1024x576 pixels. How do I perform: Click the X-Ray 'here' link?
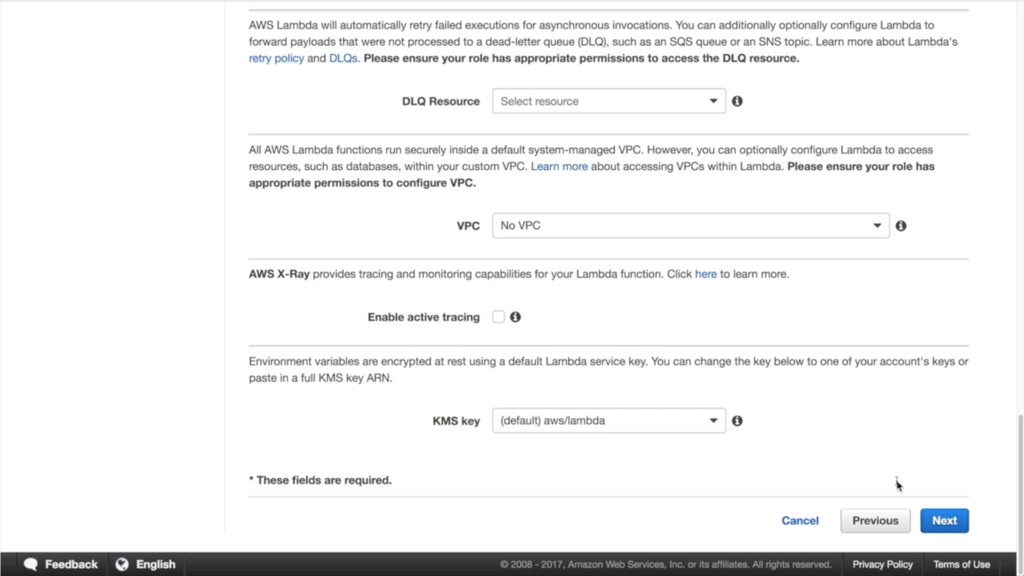(x=705, y=274)
